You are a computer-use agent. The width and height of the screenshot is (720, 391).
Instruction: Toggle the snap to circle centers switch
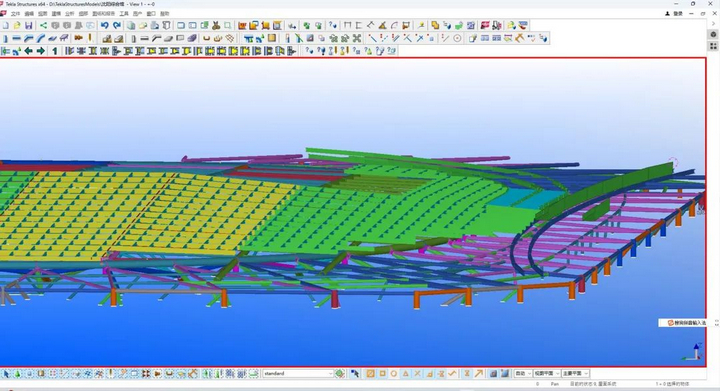(394, 374)
